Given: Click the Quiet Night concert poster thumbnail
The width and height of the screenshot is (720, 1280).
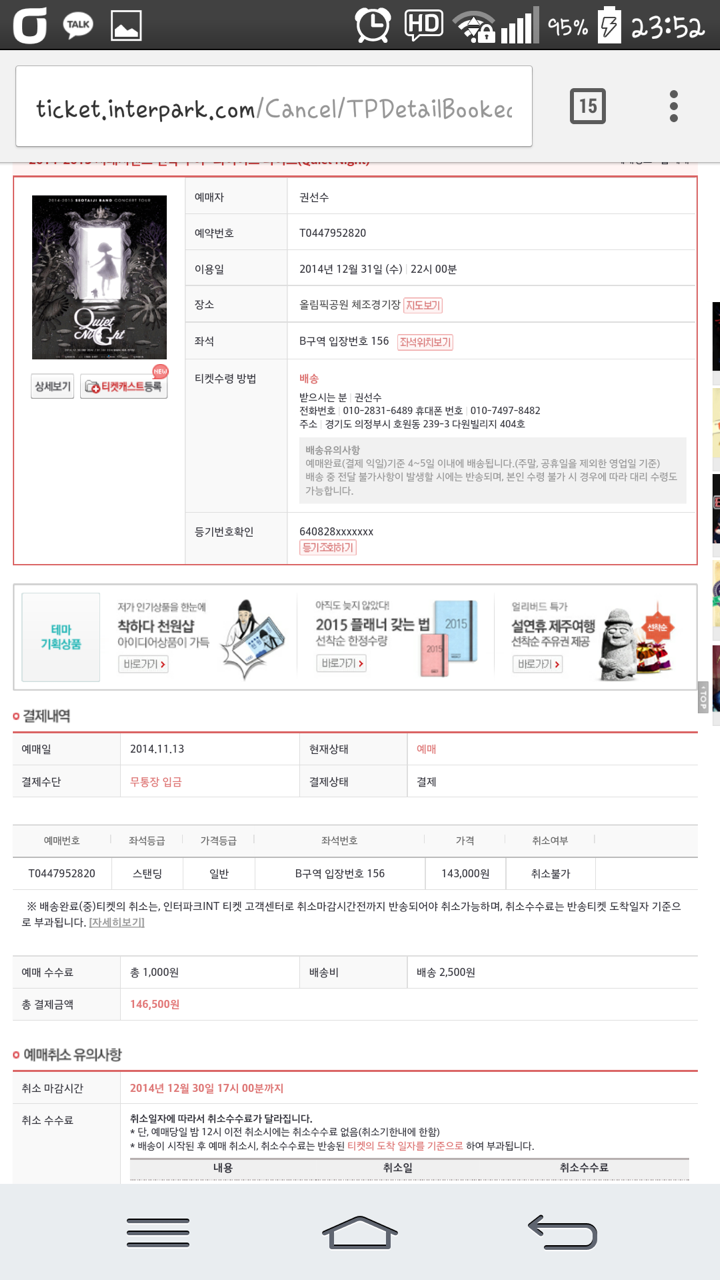Looking at the screenshot, I should (85, 277).
